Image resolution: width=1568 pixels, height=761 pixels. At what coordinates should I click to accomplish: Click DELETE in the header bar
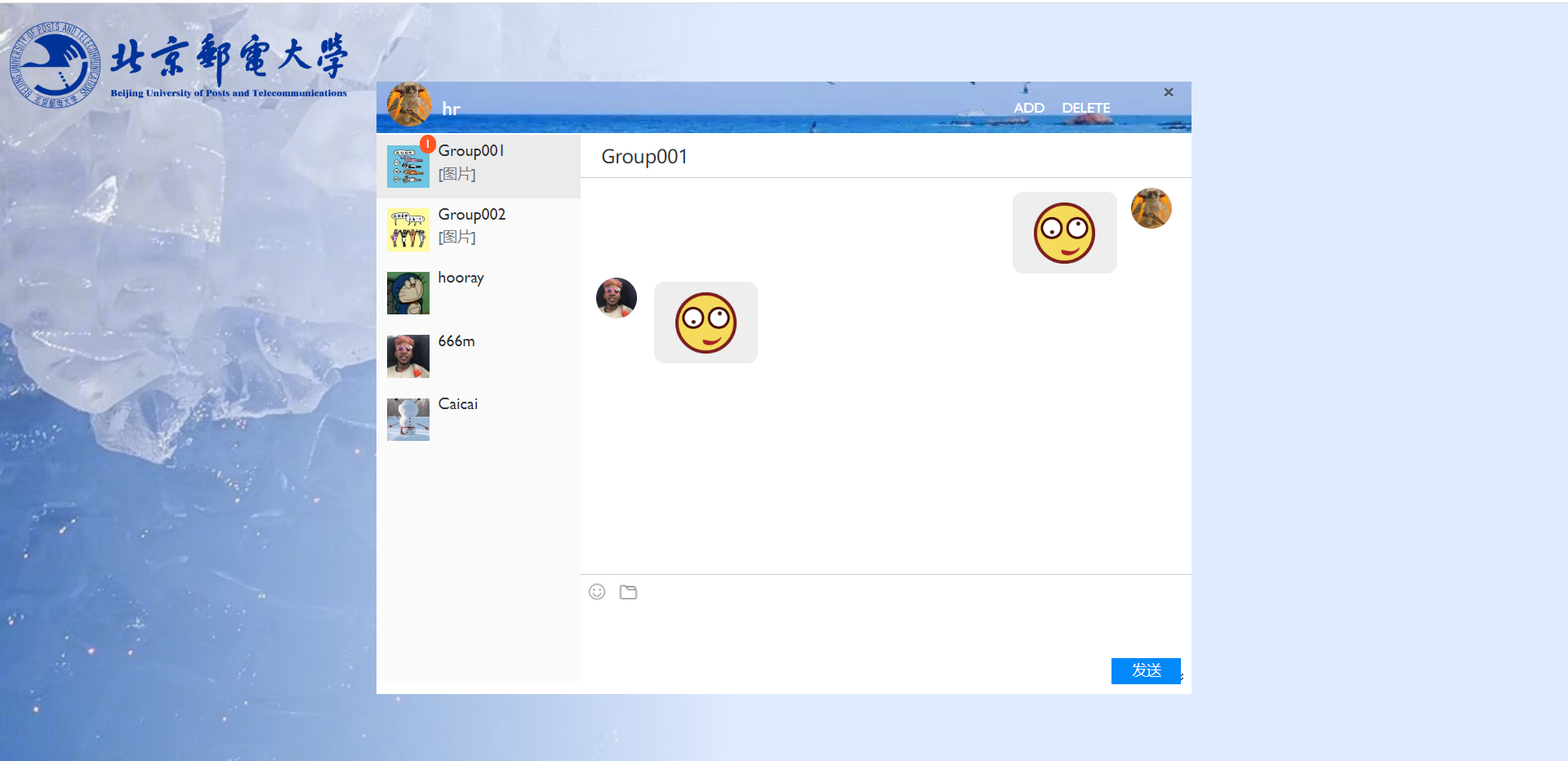tap(1085, 108)
